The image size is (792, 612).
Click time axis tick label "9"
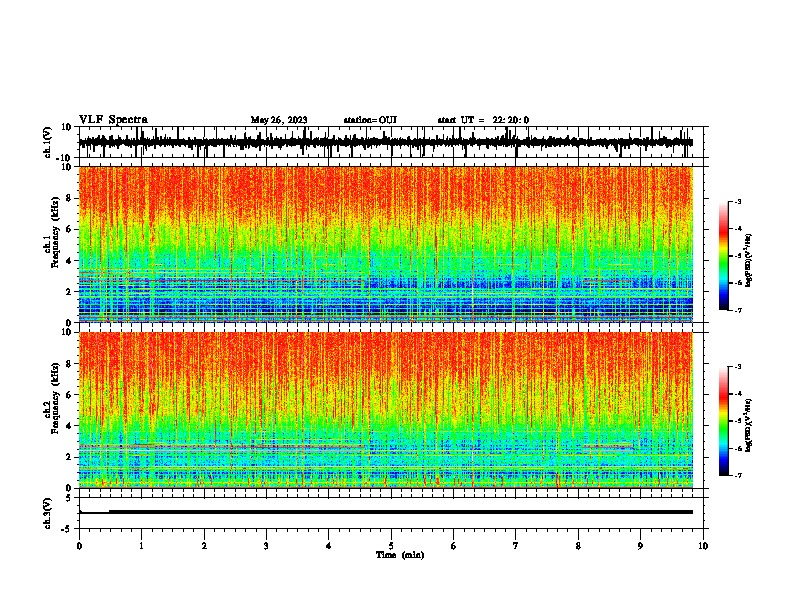640,545
